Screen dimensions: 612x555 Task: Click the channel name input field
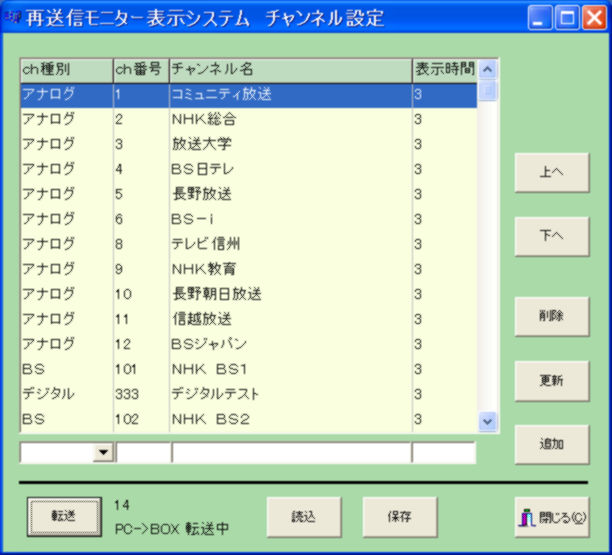point(291,453)
